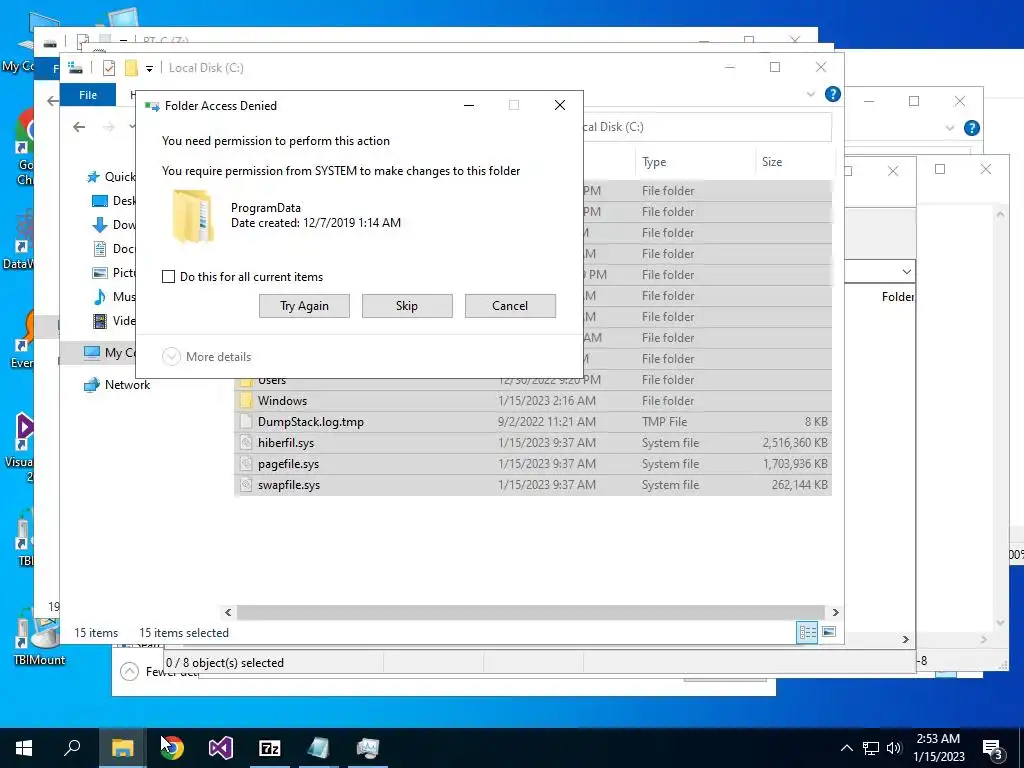This screenshot has height=768, width=1024.
Task: Cancel the Folder Access Denied dialog
Action: [x=510, y=306]
